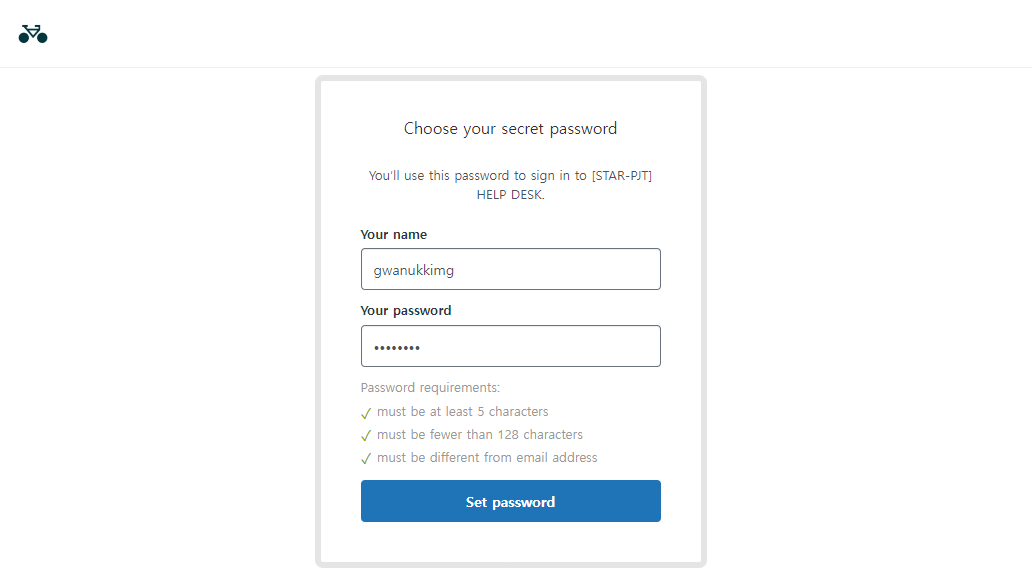The width and height of the screenshot is (1032, 572).
Task: Click "must be fewer than 128 characters" text
Action: pyautogui.click(x=479, y=435)
